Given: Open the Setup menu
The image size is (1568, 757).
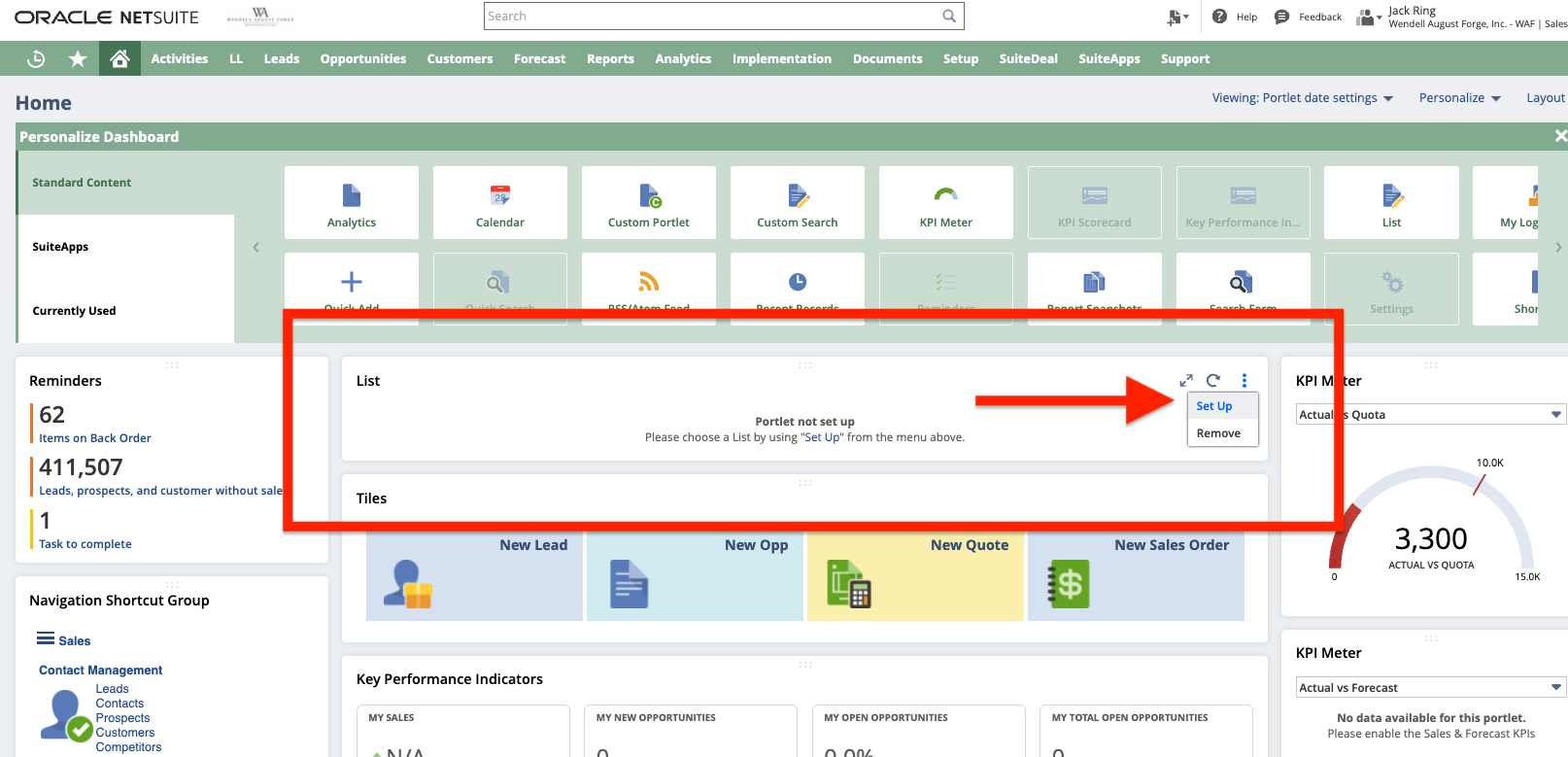Looking at the screenshot, I should (961, 59).
